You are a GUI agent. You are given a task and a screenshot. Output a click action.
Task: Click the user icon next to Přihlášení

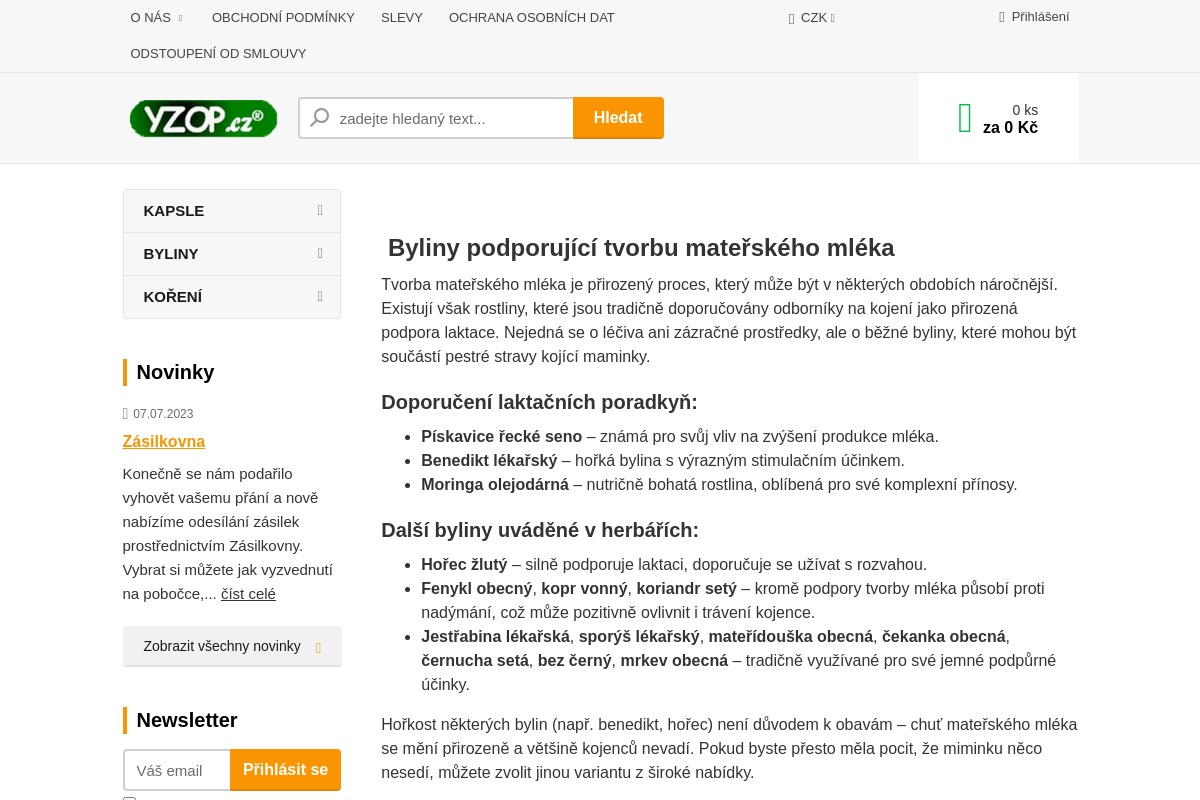[x=1000, y=16]
